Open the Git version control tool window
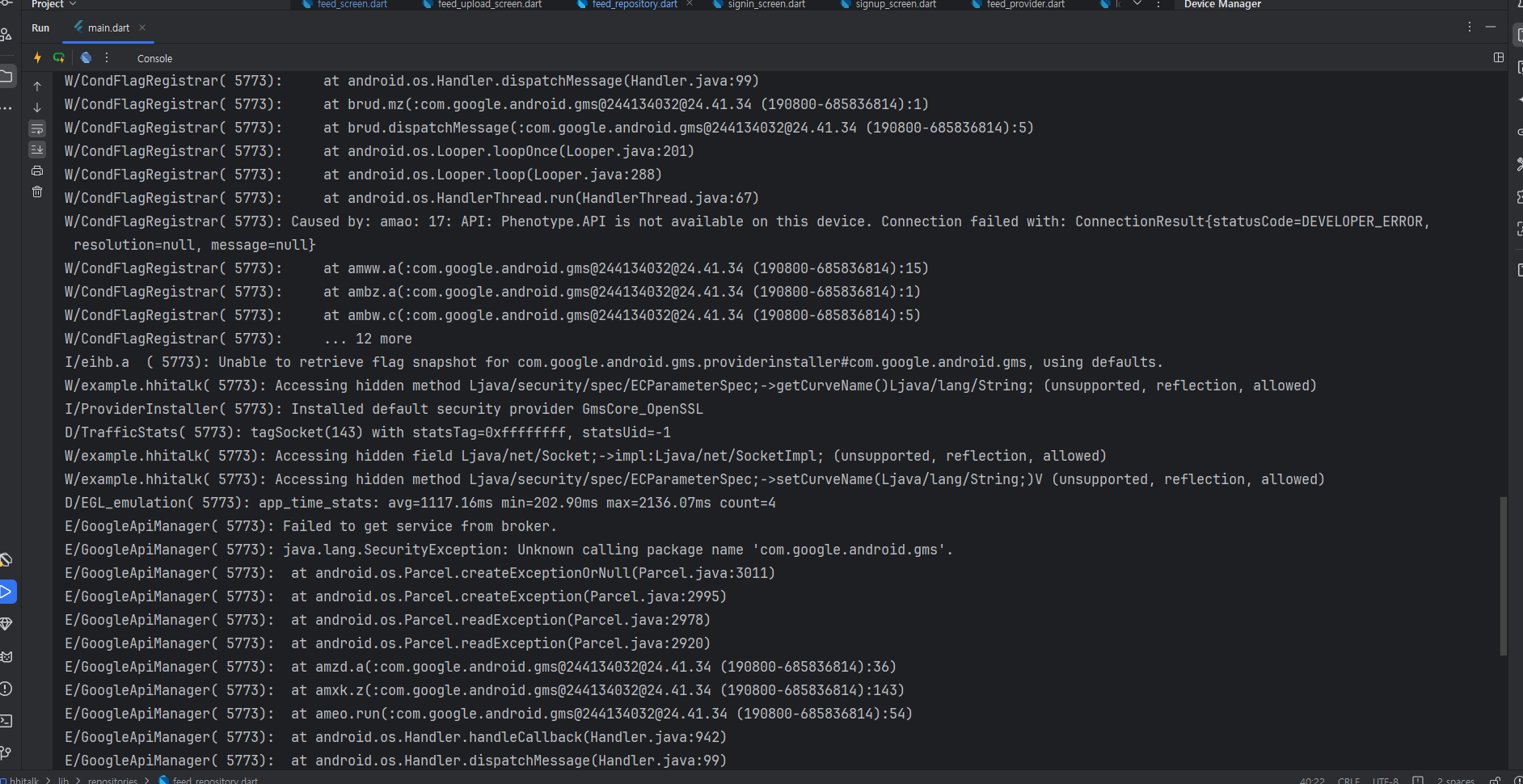This screenshot has width=1523, height=784. pos(6,753)
